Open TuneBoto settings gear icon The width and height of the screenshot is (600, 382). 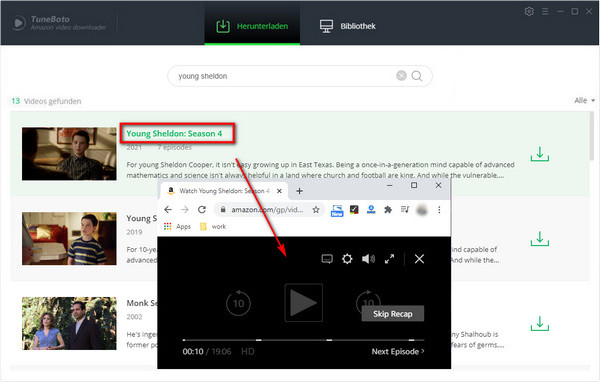(529, 11)
